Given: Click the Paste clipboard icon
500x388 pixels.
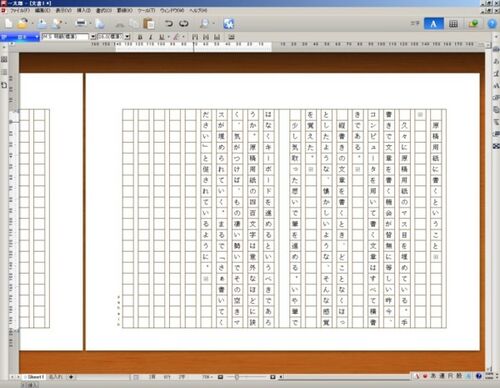Looking at the screenshot, I should [149, 24].
